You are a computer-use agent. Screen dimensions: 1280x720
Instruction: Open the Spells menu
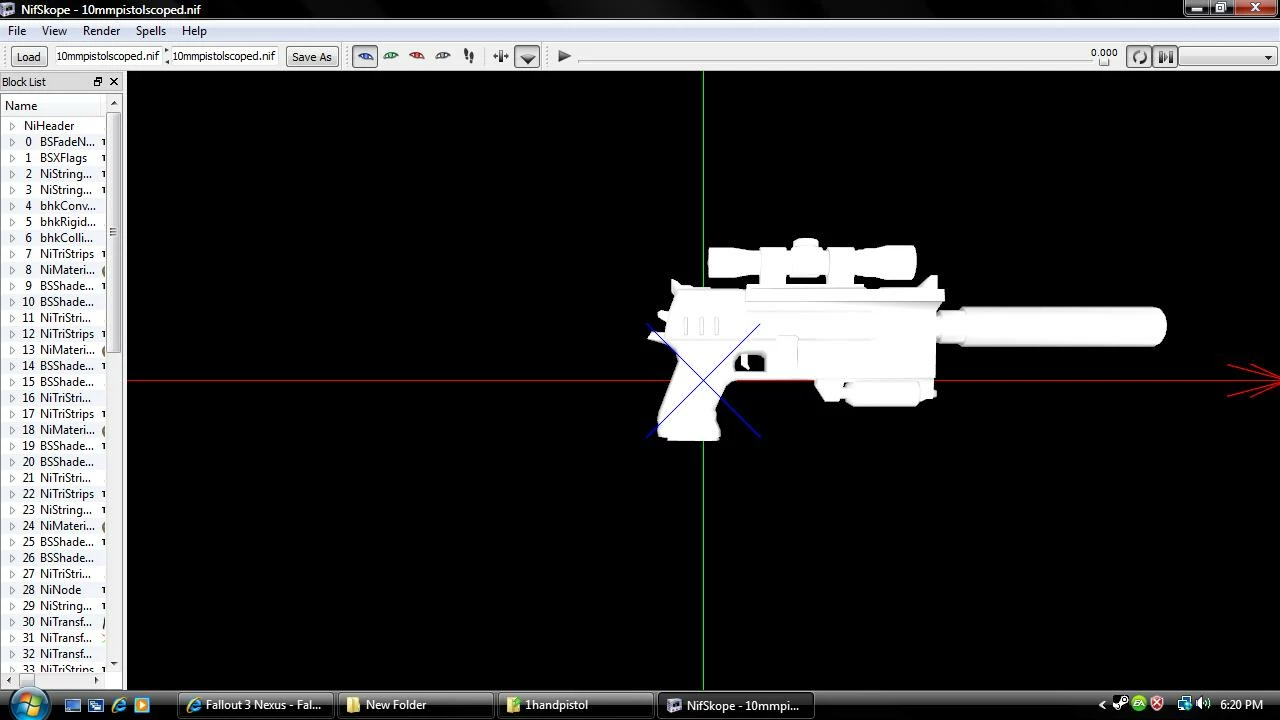(x=151, y=31)
